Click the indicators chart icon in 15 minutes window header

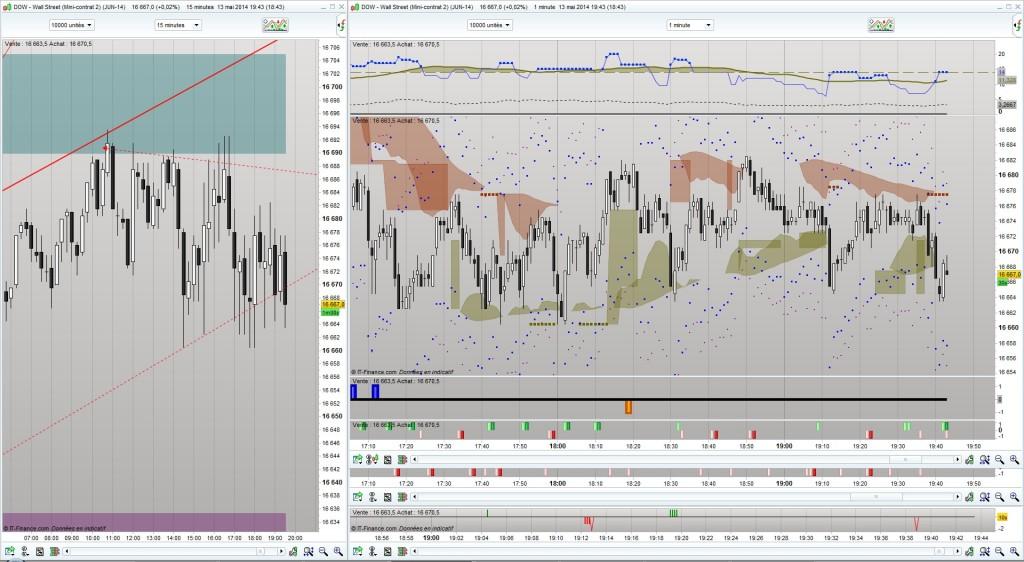(x=276, y=25)
